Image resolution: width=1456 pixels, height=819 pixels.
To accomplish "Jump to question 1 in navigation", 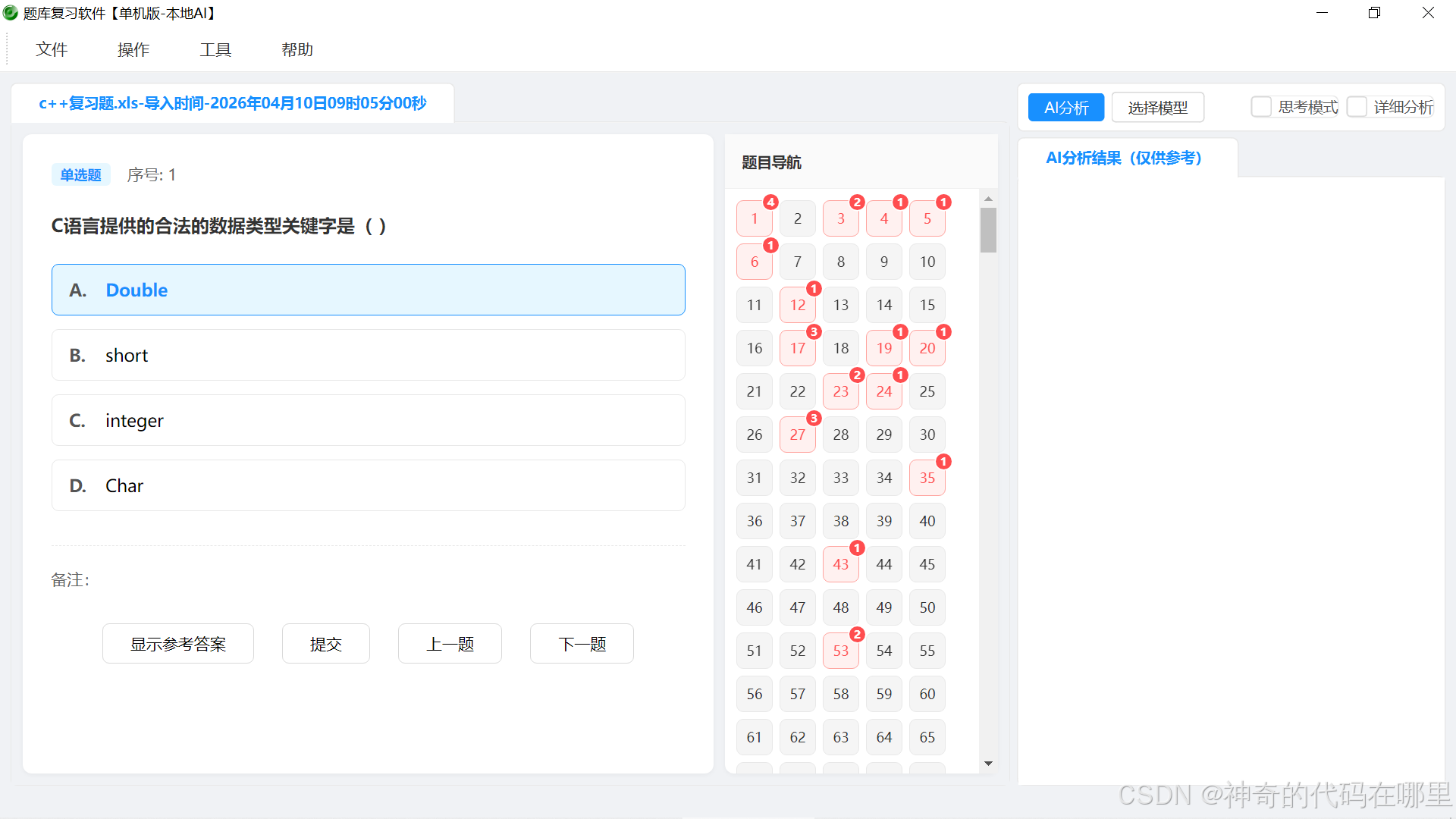I will click(x=755, y=218).
